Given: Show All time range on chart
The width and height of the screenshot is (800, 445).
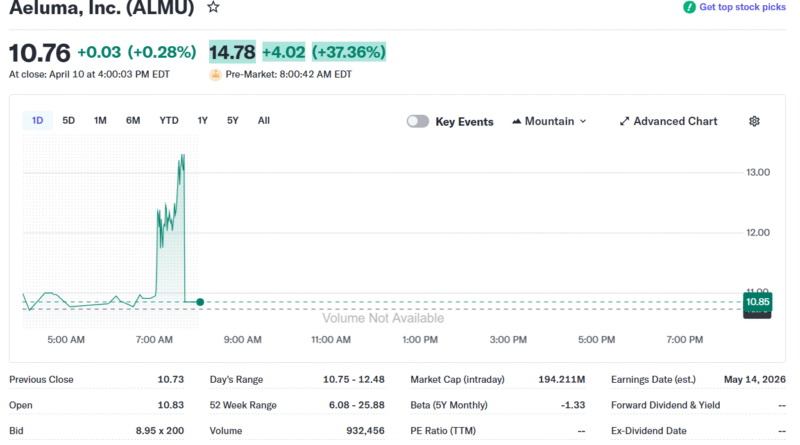Looking at the screenshot, I should pyautogui.click(x=264, y=120).
